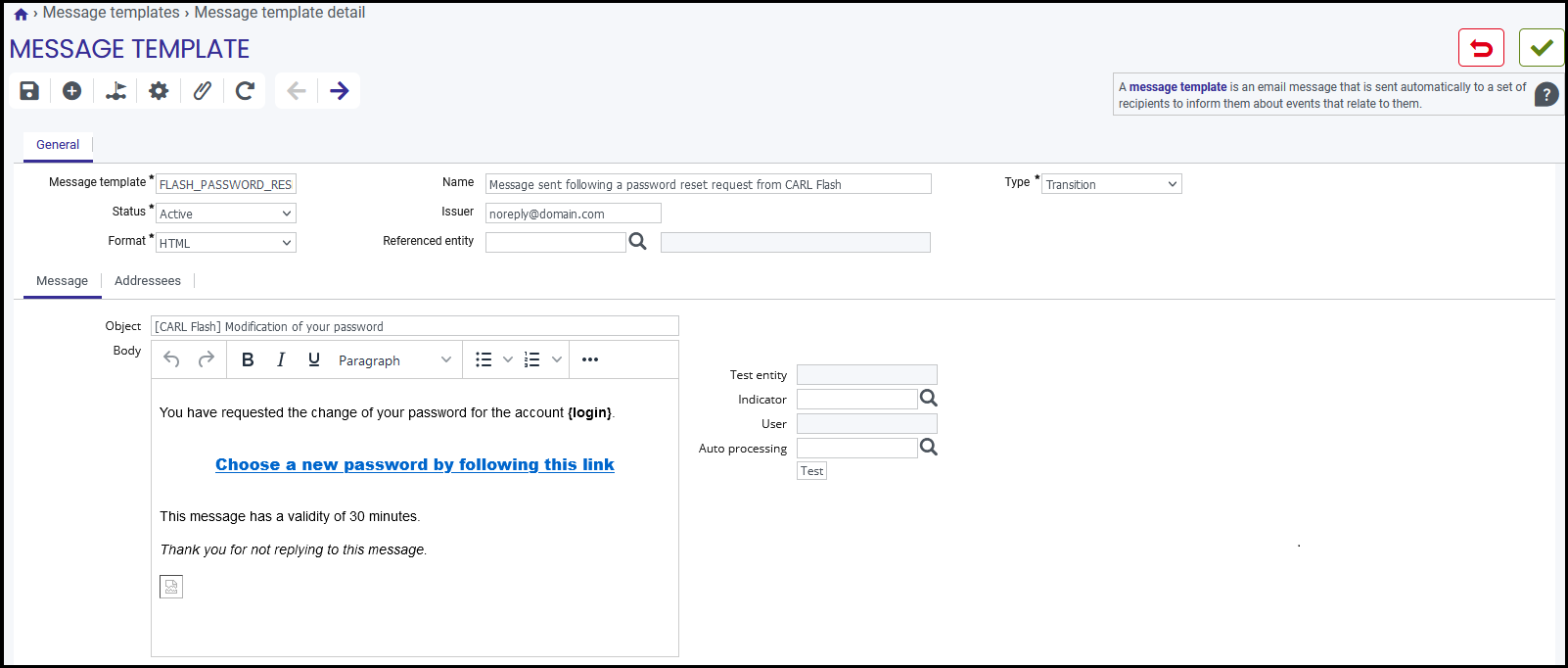Click the save floppy disk icon
Viewport: 1568px width, 668px height.
(x=29, y=91)
